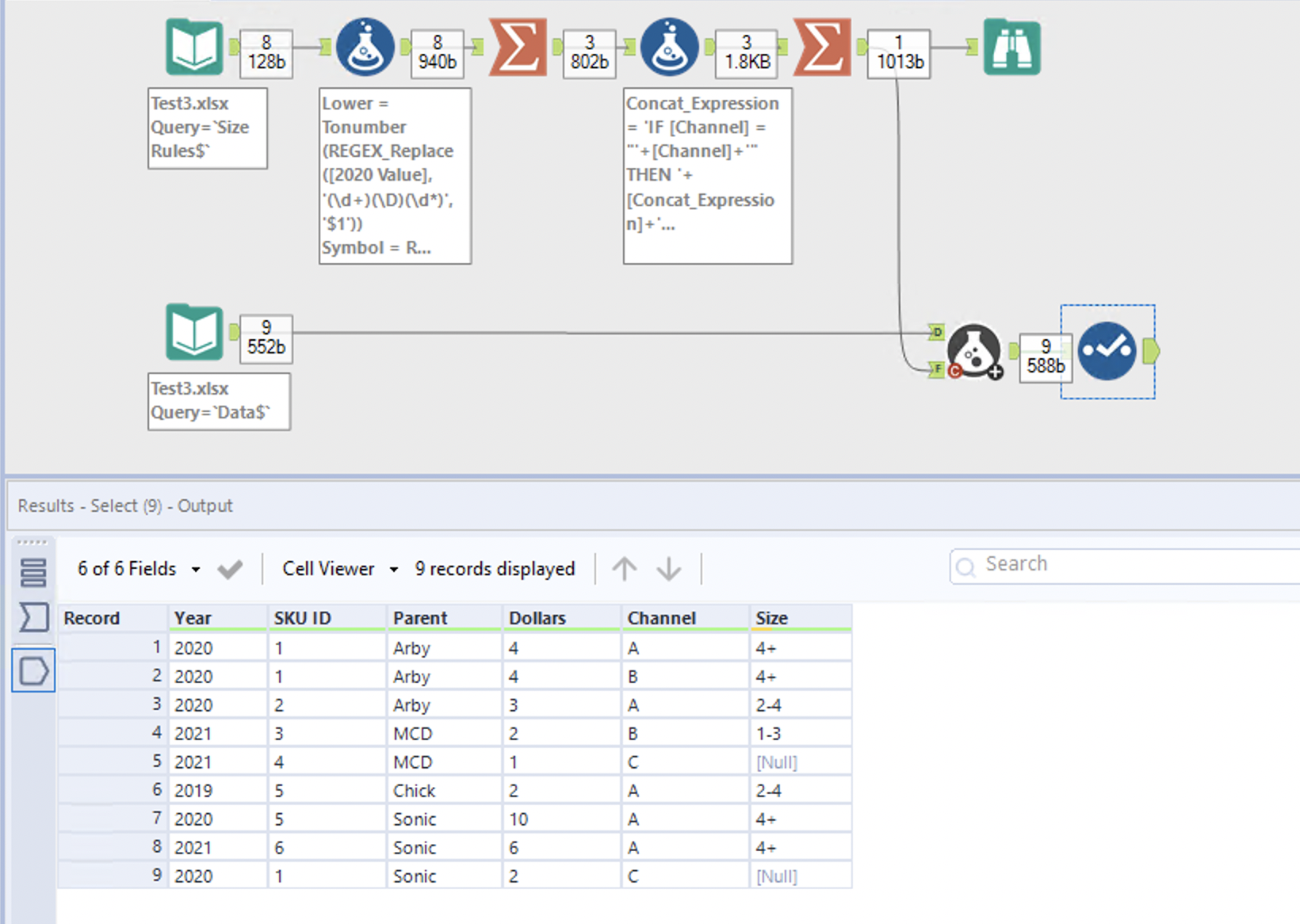Click the search magnifier icon in the Results pane
The width and height of the screenshot is (1300, 924).
[x=966, y=567]
